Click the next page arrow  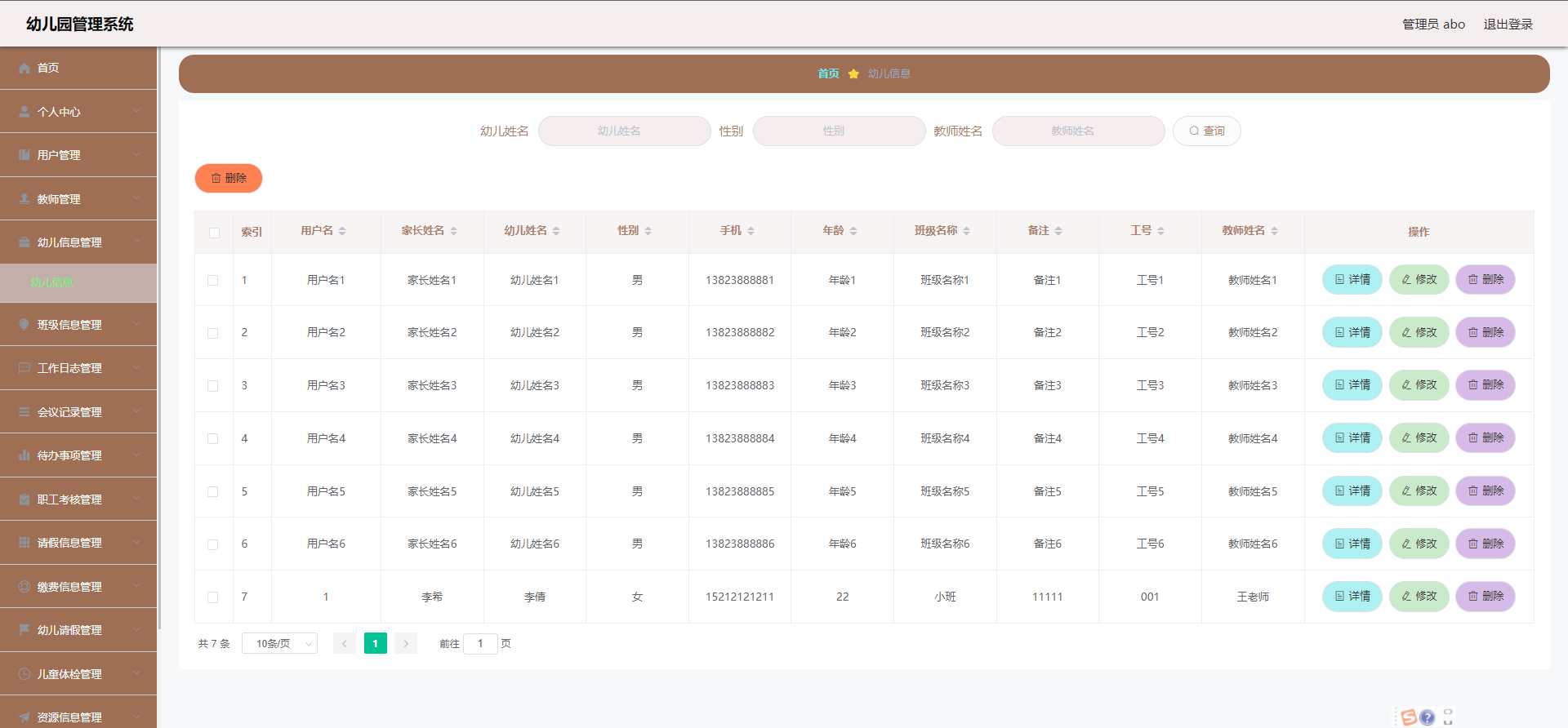pos(406,644)
